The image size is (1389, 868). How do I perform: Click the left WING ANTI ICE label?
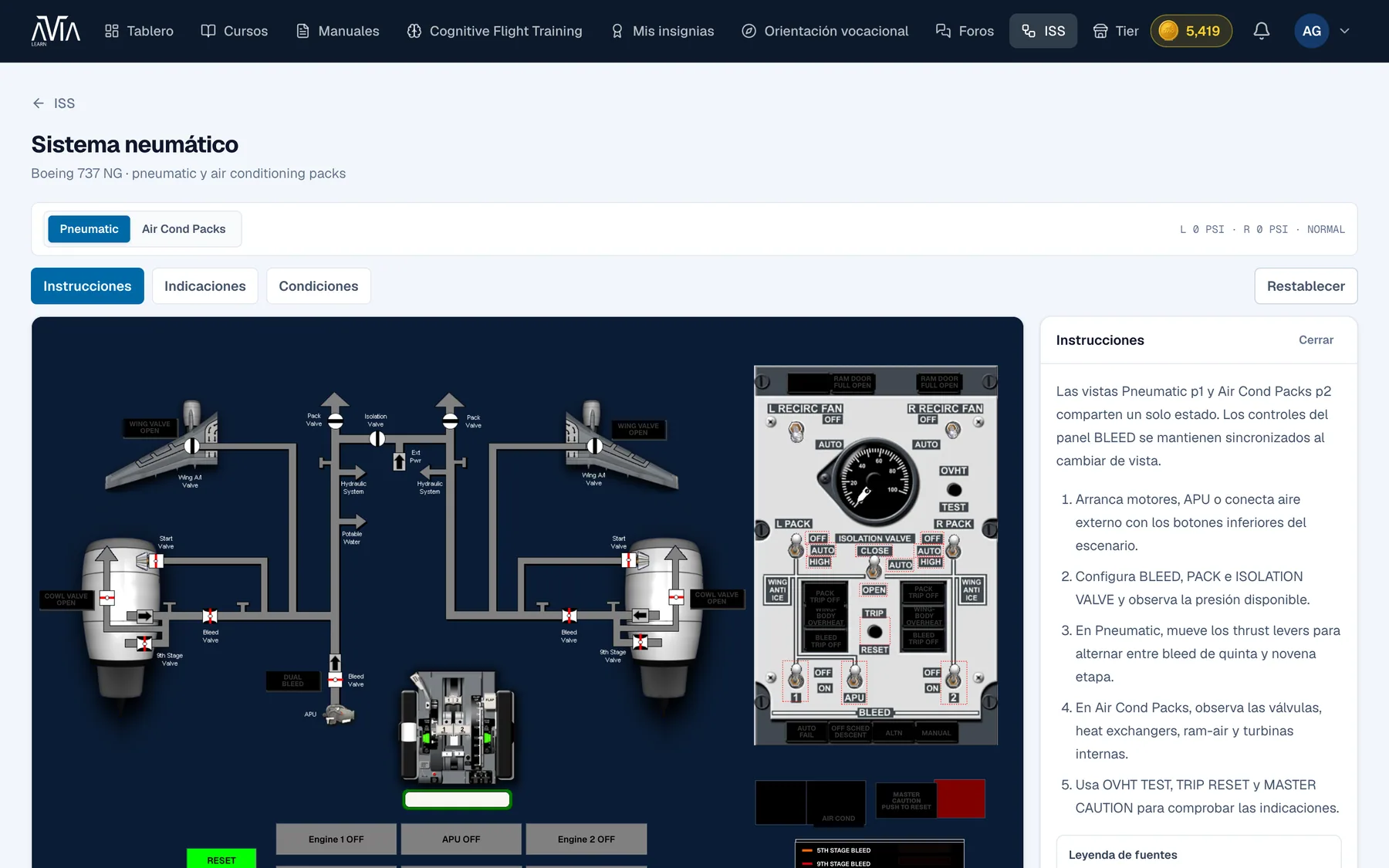click(777, 590)
